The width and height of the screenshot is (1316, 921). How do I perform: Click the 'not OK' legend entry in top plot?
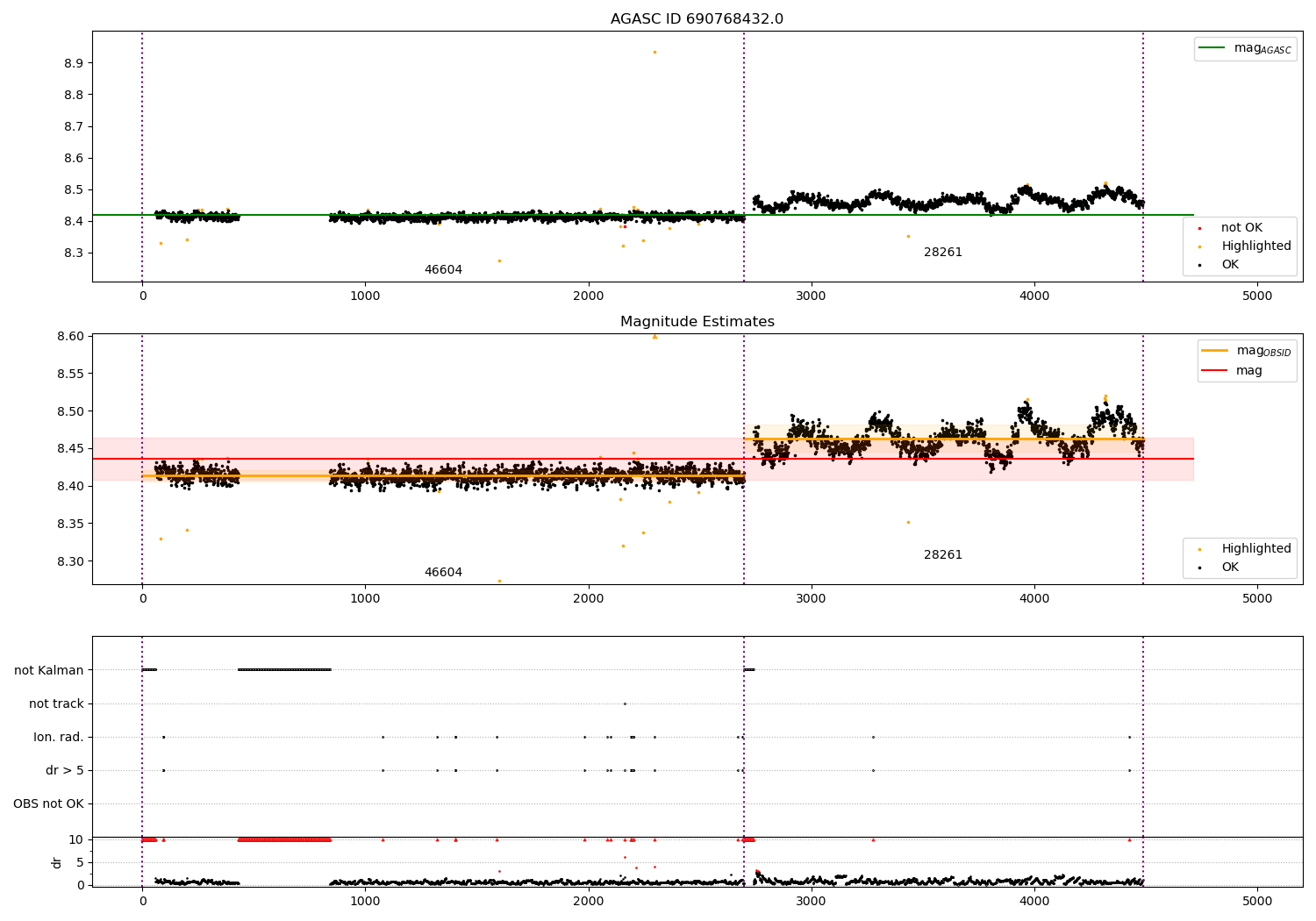pos(1241,228)
